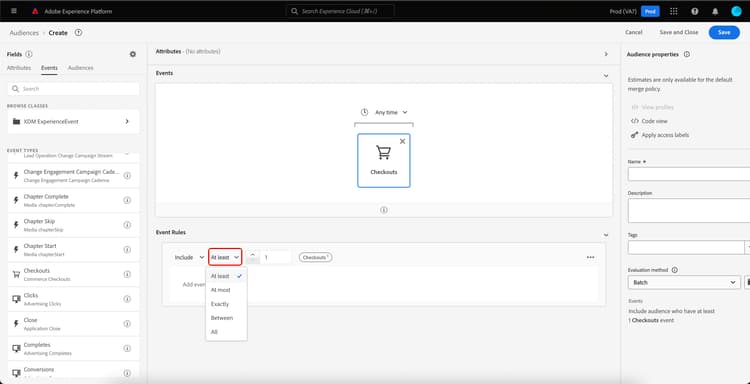Open the event rule more options ellipsis
This screenshot has width=750, height=384.
click(590, 257)
